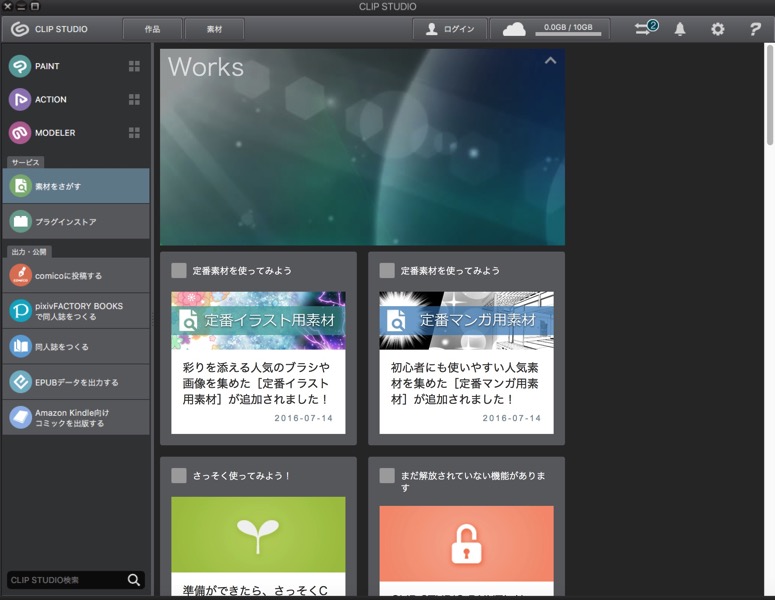This screenshot has width=775, height=600.
Task: Click the Works banner image
Action: point(362,147)
